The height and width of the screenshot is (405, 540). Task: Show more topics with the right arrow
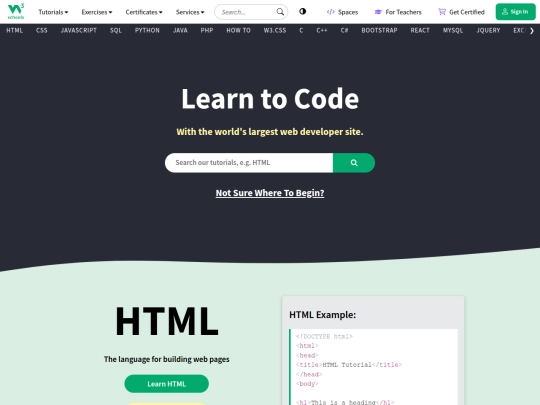(532, 31)
